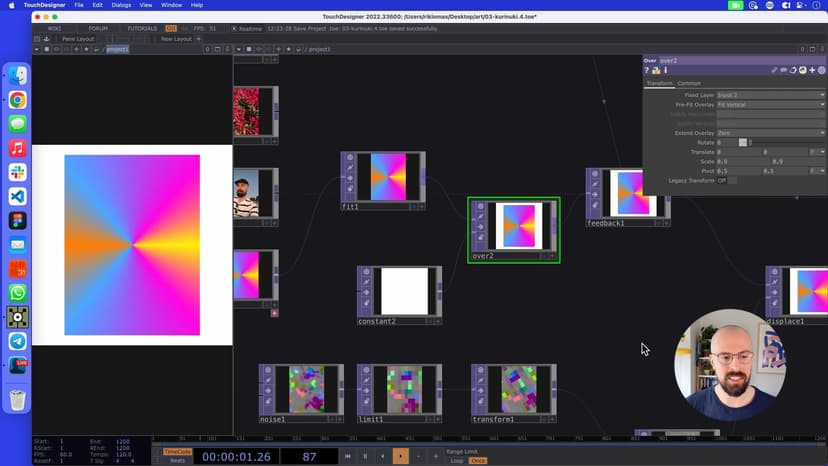Open the Python help icon in parameter panel
828x466 pixels.
tap(656, 71)
